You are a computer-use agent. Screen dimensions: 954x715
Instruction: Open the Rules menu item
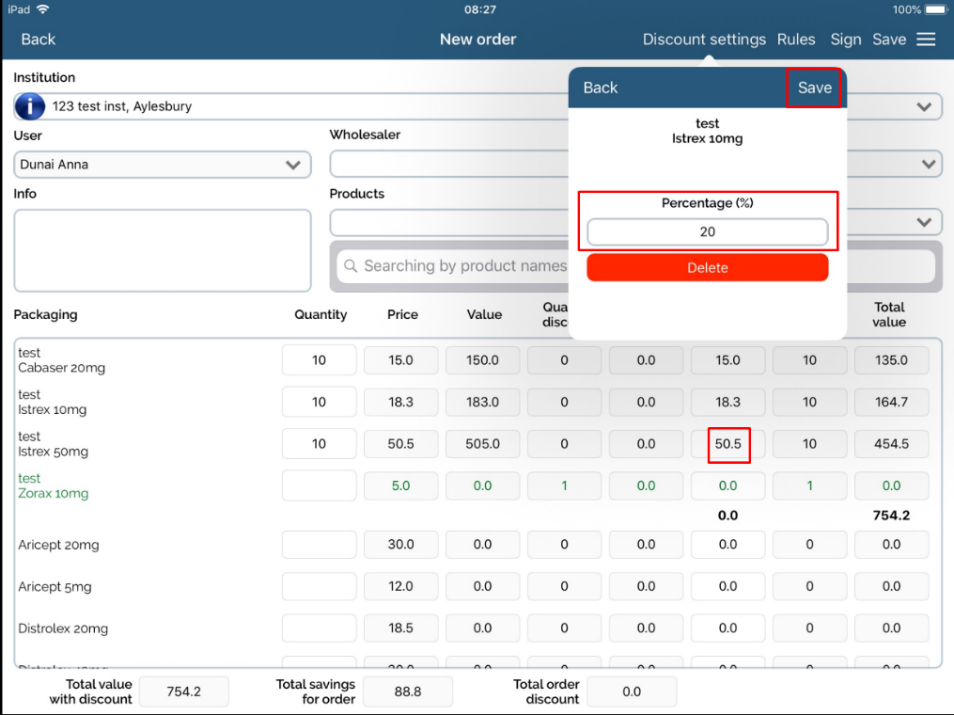(796, 39)
